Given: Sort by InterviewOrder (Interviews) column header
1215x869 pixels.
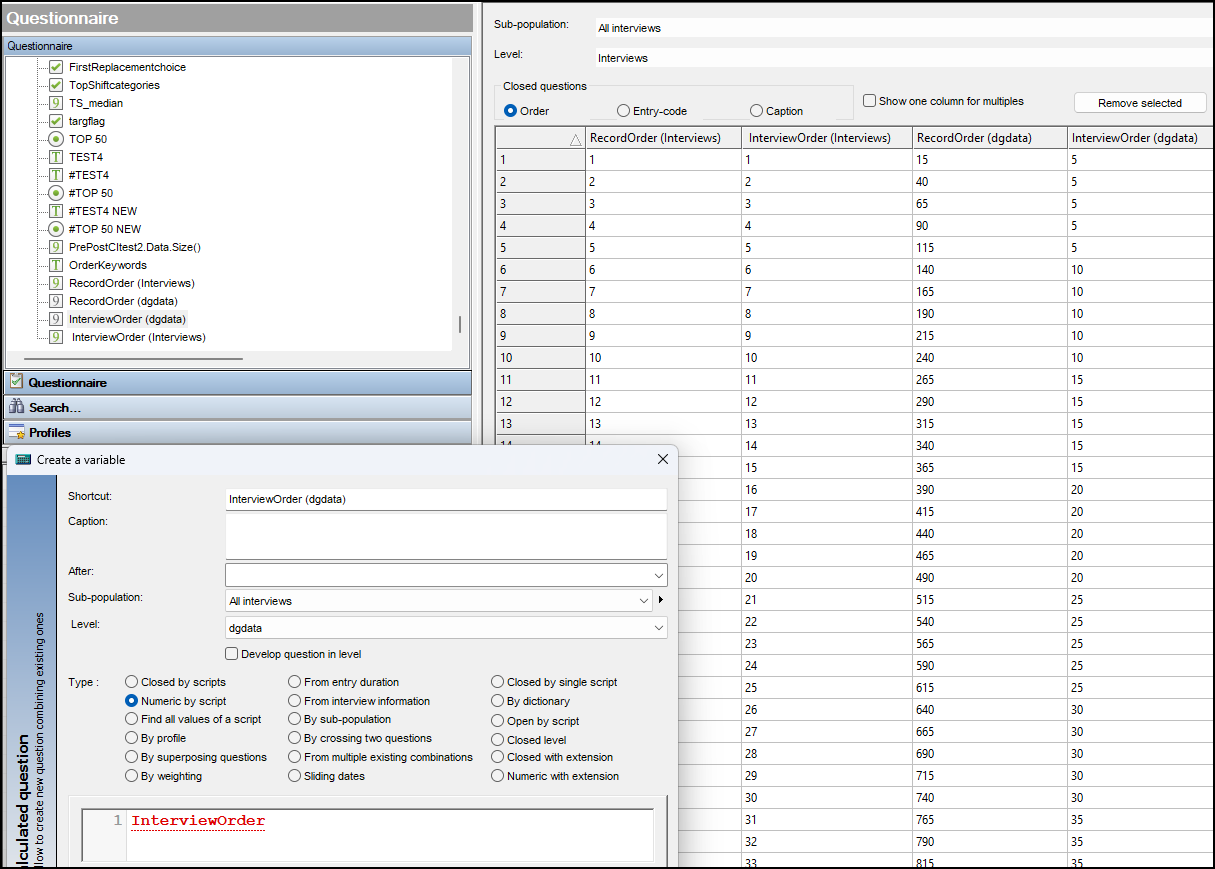Looking at the screenshot, I should 826,138.
